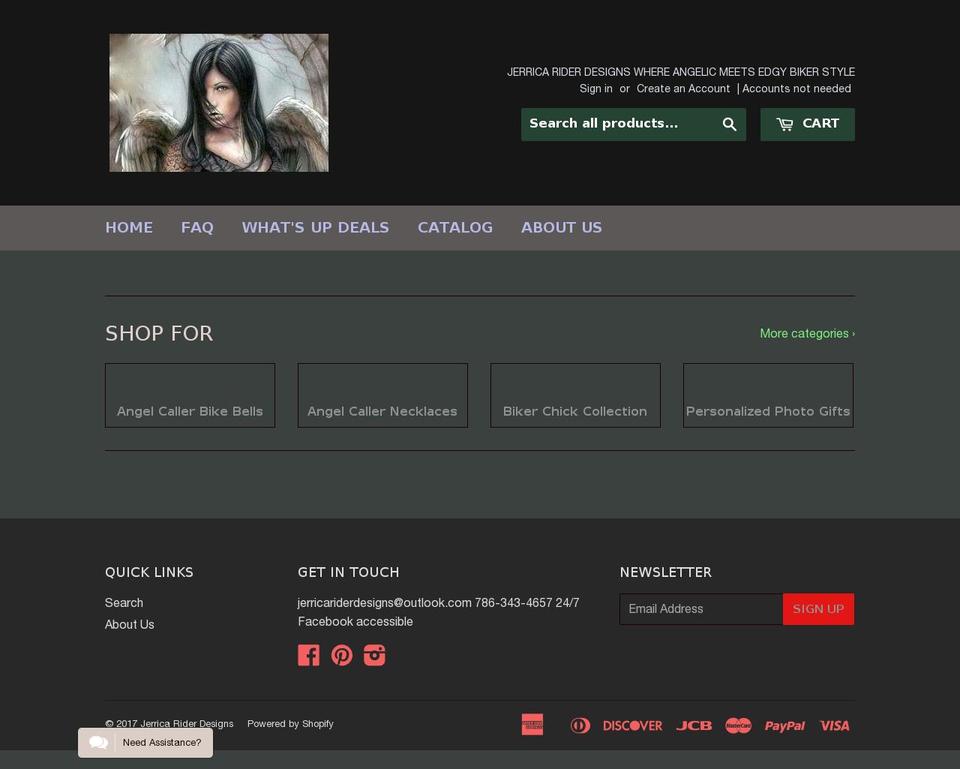Open What's Up Deals page
The width and height of the screenshot is (960, 769).
[x=315, y=228]
